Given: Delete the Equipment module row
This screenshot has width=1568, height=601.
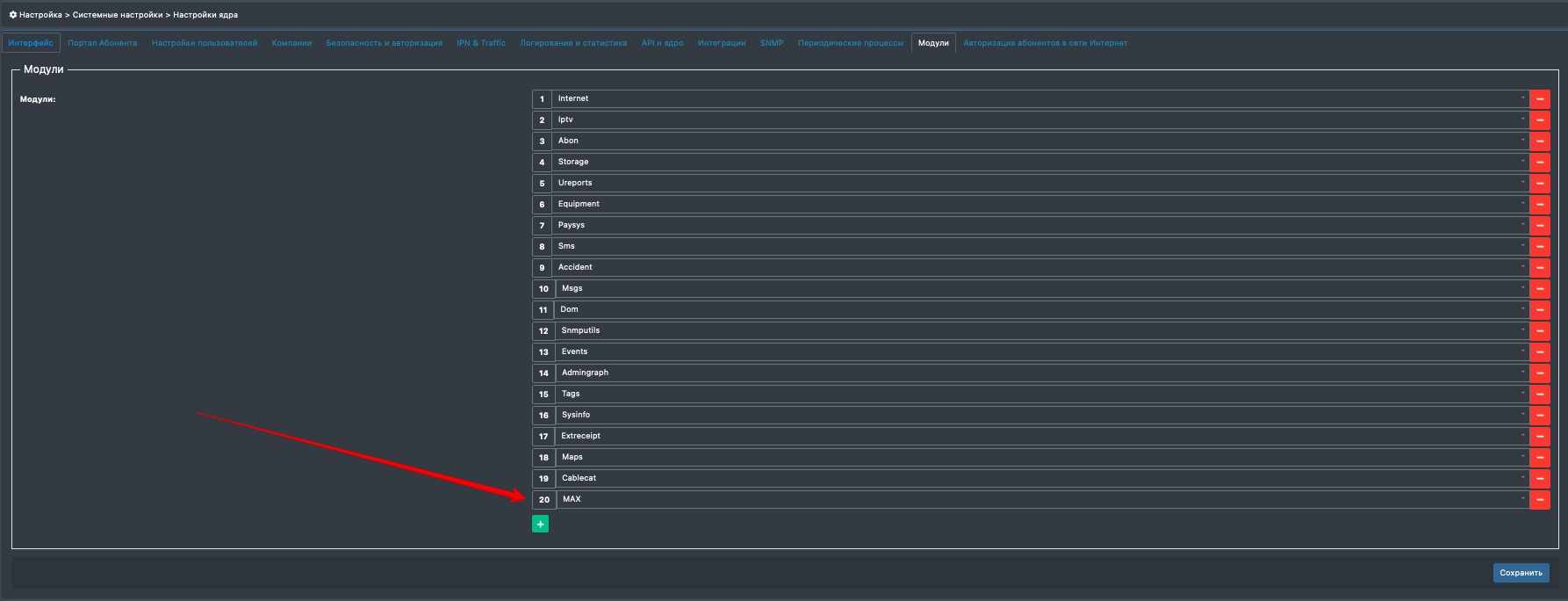Looking at the screenshot, I should 1539,205.
